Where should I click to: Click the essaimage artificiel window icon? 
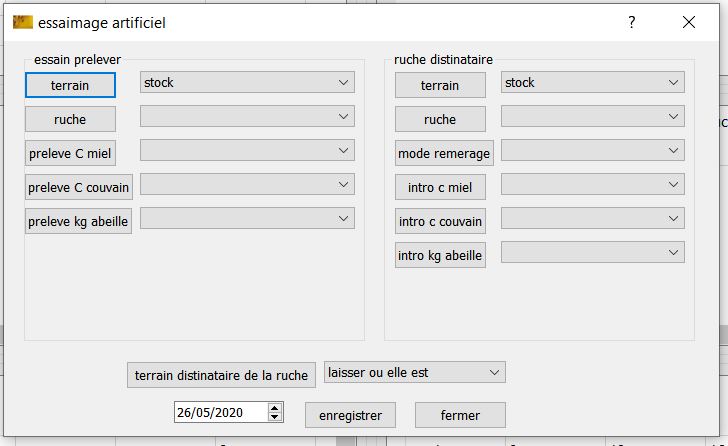pos(22,23)
